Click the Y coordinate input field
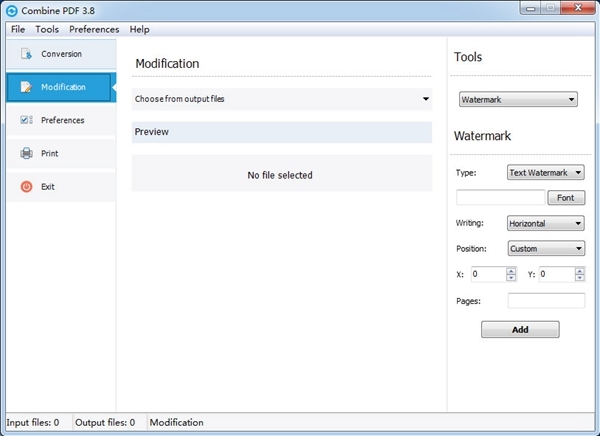Image resolution: width=600 pixels, height=436 pixels. [x=557, y=274]
